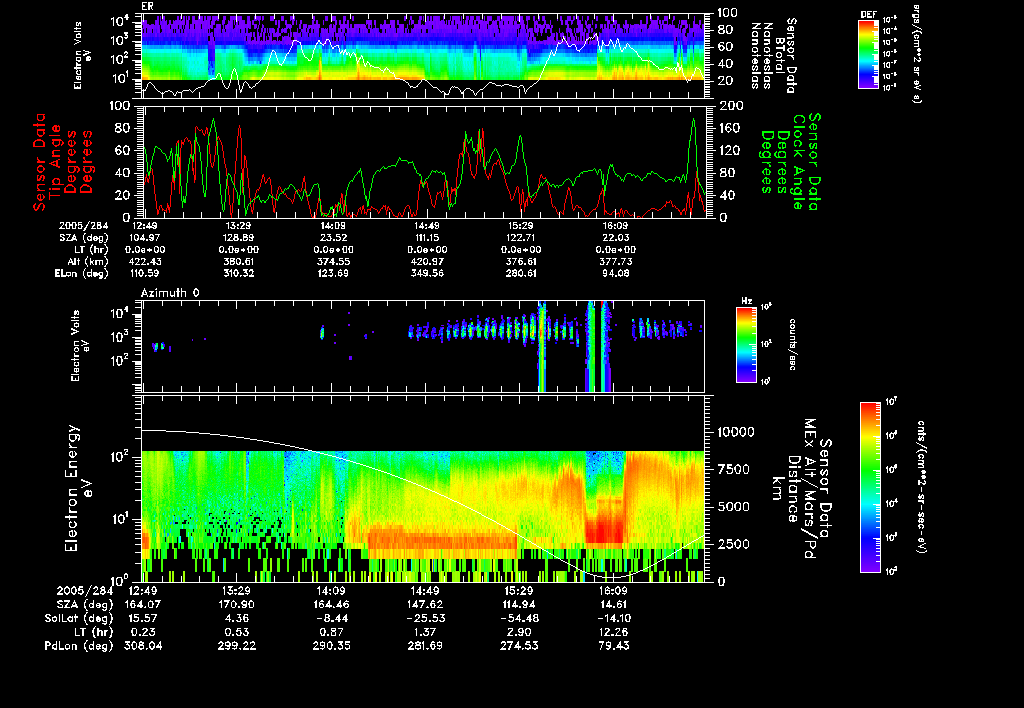Select the SZA value 164.07

(143, 604)
